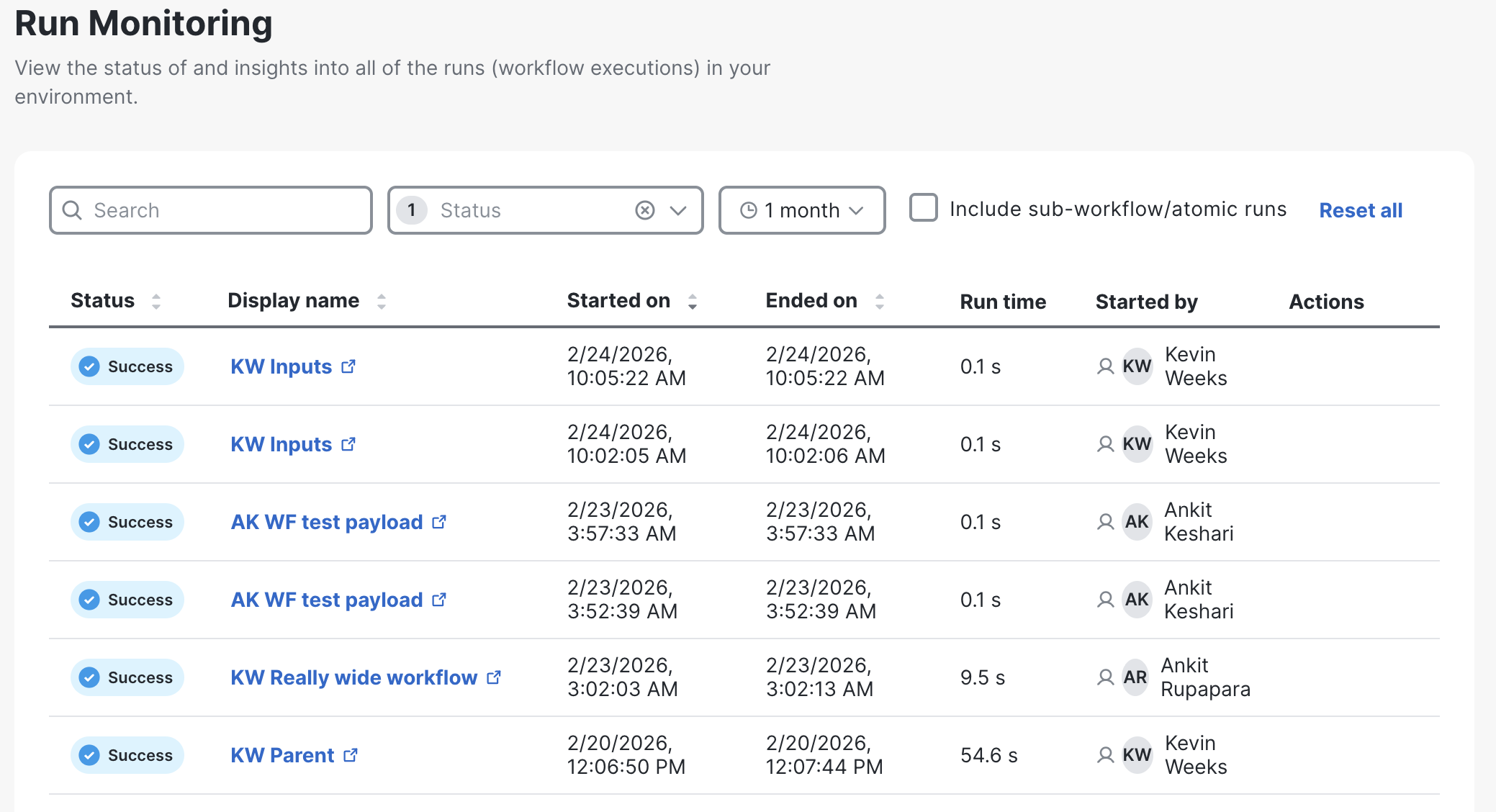1496x812 pixels.
Task: Open the 1 month time range dropdown
Action: pos(802,210)
